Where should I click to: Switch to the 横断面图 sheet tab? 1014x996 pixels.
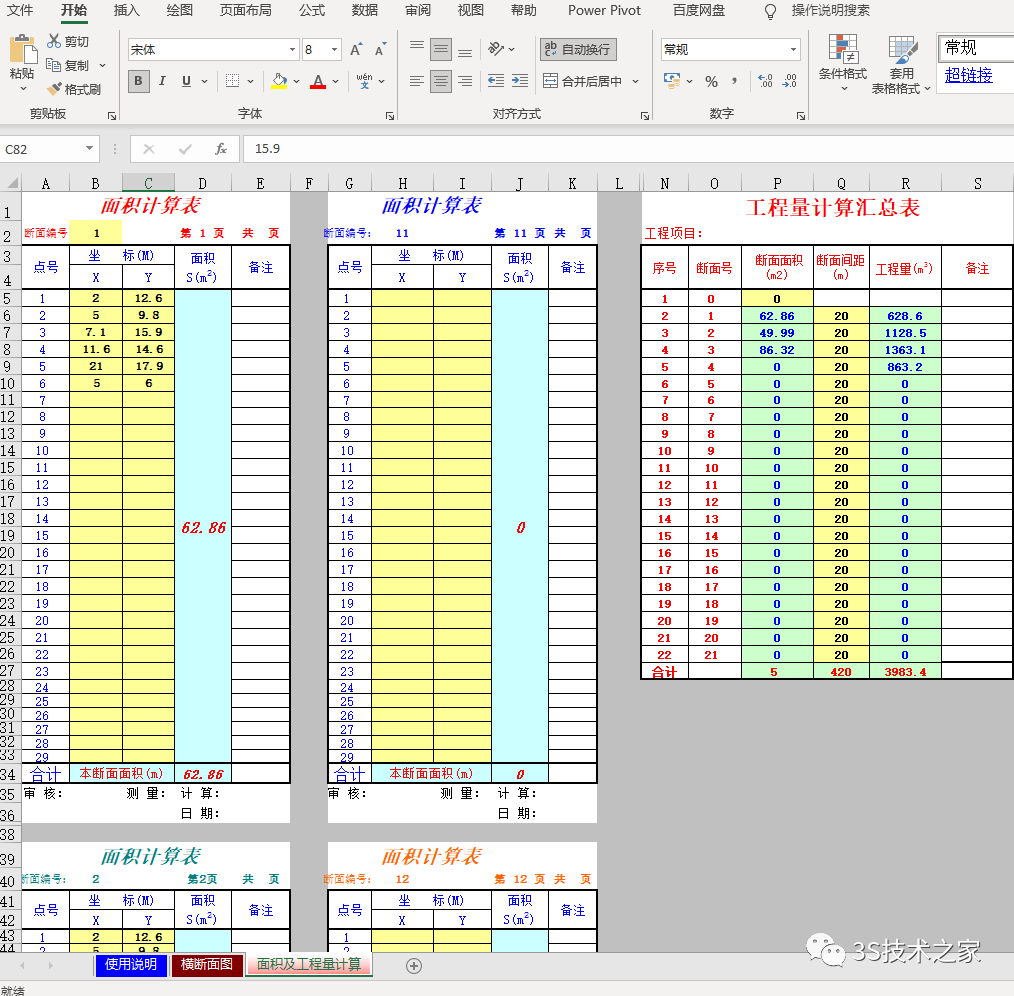point(207,964)
